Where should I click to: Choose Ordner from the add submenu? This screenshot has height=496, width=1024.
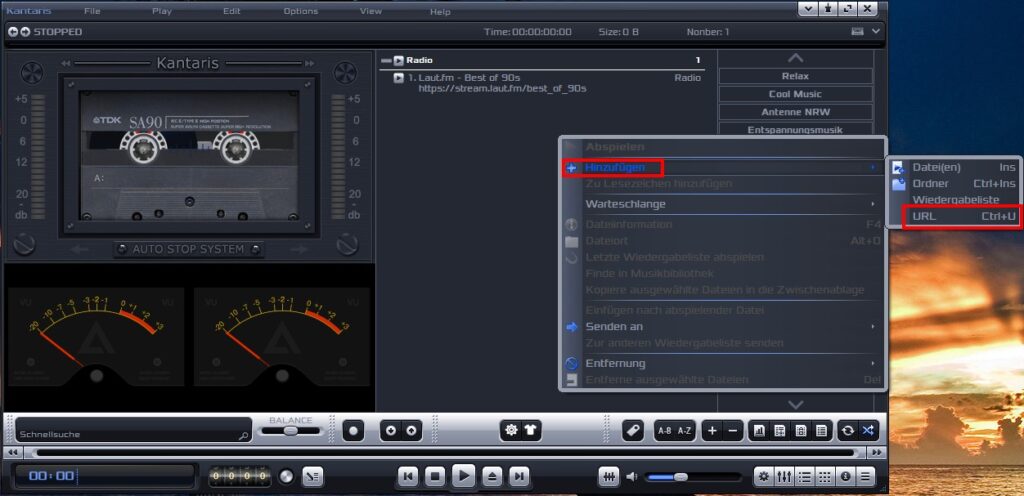[x=954, y=183]
